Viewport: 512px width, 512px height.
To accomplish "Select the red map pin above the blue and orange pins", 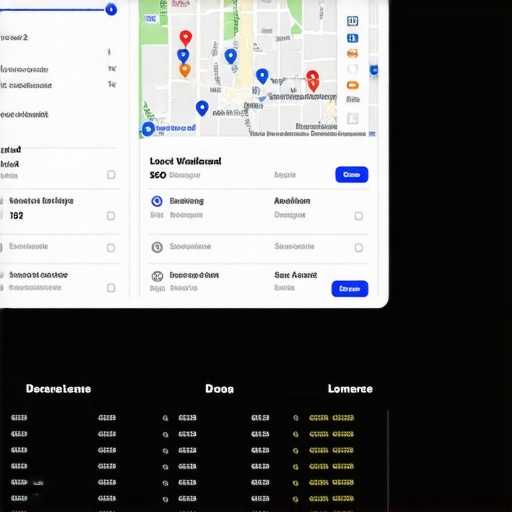I will click(x=186, y=38).
